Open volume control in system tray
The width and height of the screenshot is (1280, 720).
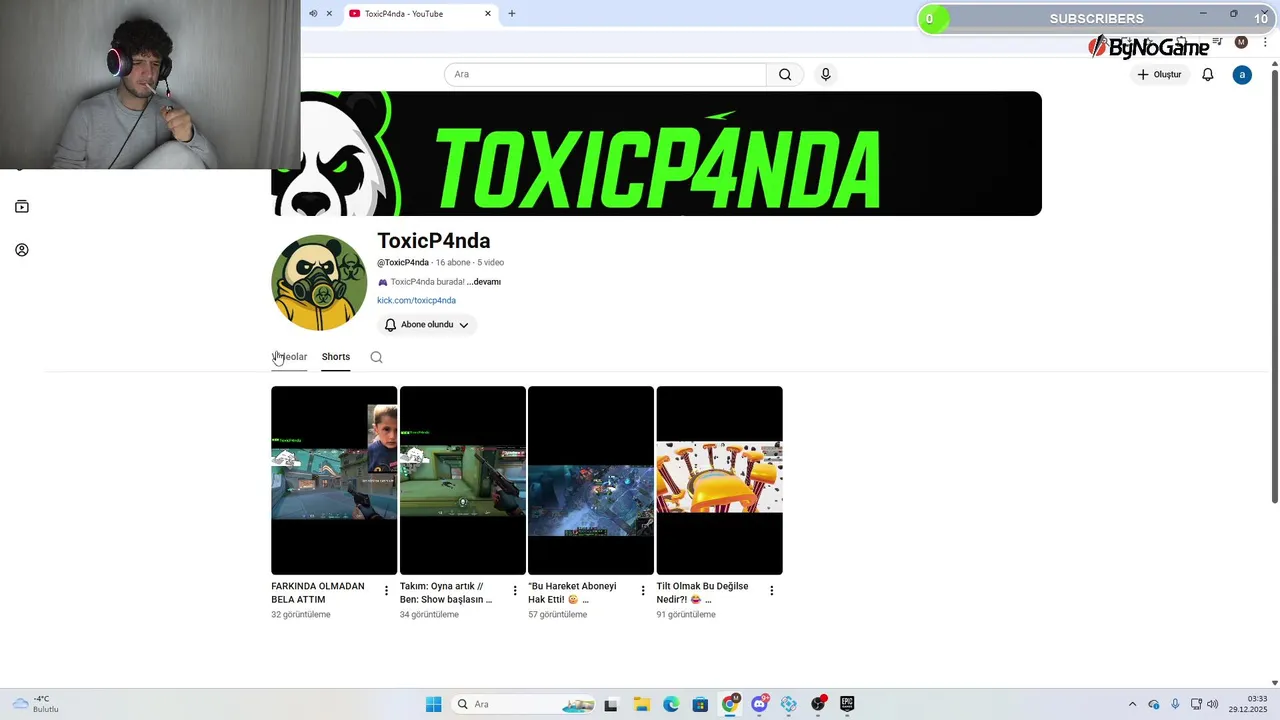pyautogui.click(x=1213, y=704)
